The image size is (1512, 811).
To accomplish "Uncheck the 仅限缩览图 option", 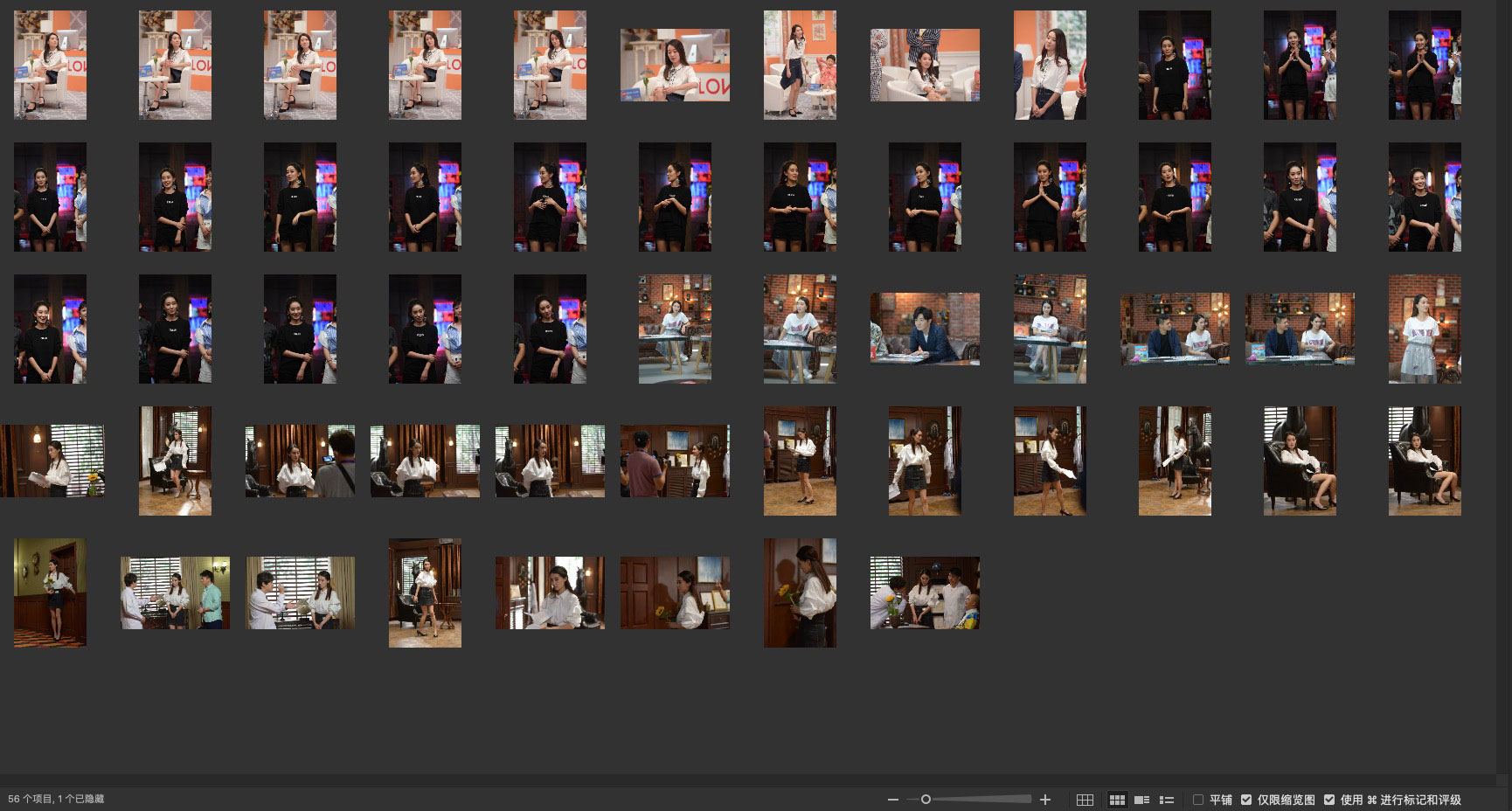I will click(1246, 800).
